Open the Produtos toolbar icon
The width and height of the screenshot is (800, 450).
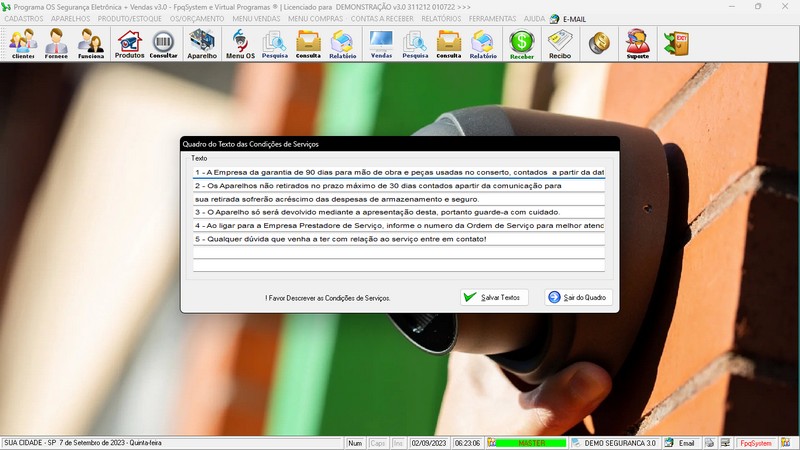tap(129, 44)
